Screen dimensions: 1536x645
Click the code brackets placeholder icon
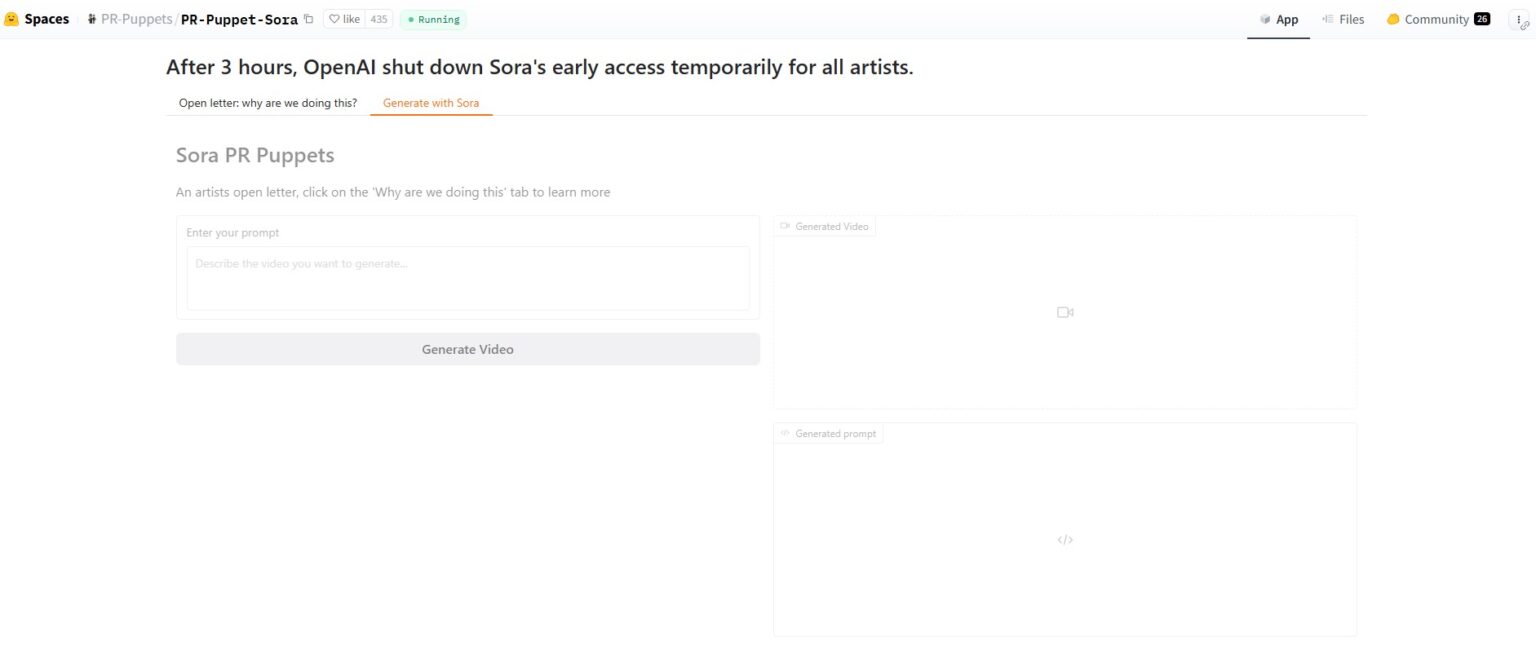pos(1065,540)
